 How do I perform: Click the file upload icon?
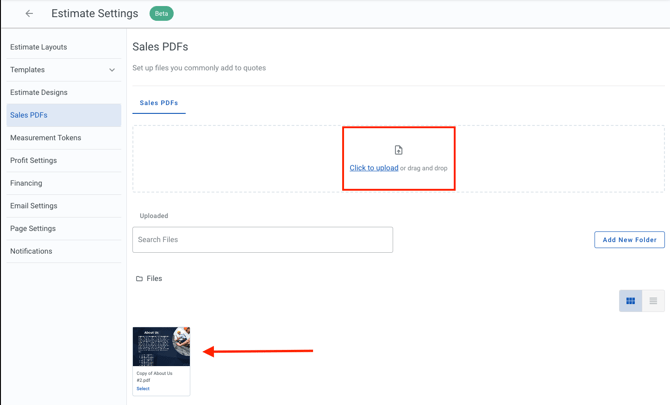click(x=398, y=150)
